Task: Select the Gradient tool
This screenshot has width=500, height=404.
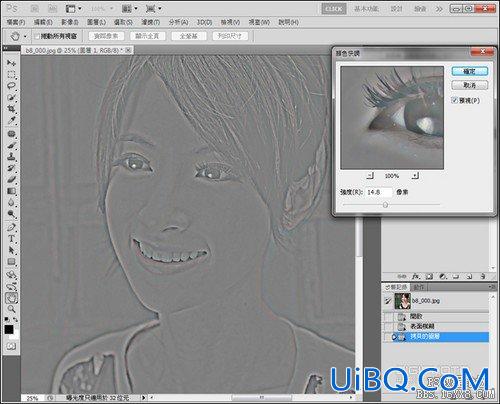Action: coord(11,191)
